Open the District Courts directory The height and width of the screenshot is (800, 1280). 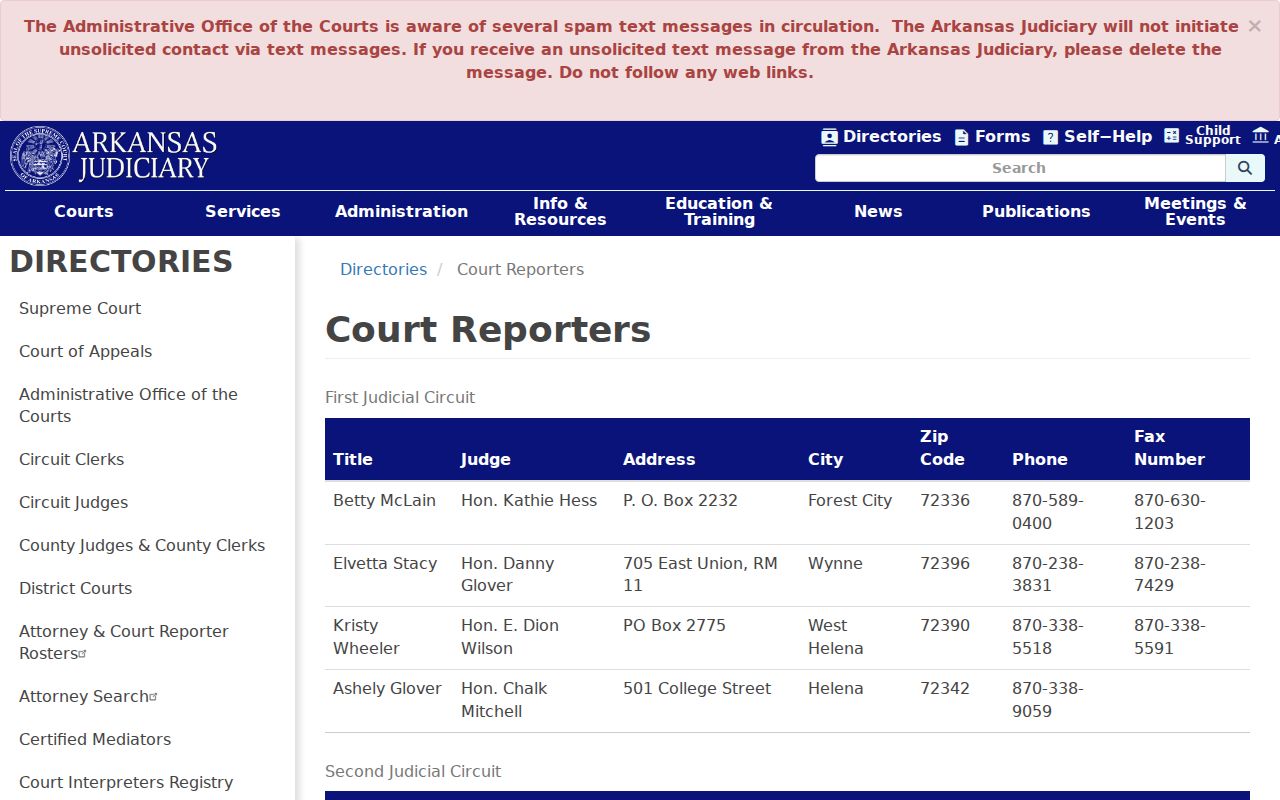75,588
